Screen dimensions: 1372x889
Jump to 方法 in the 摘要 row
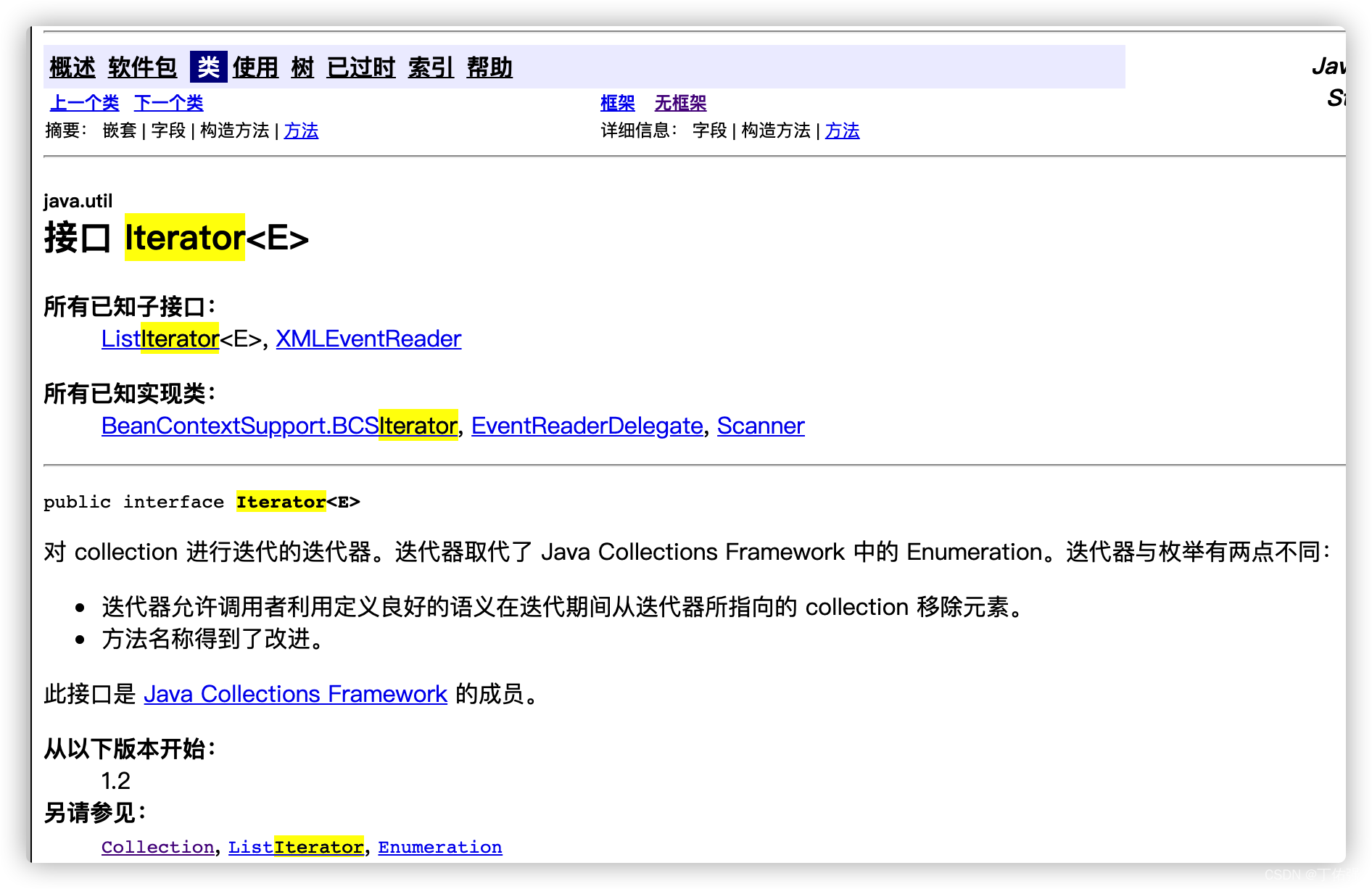(301, 131)
